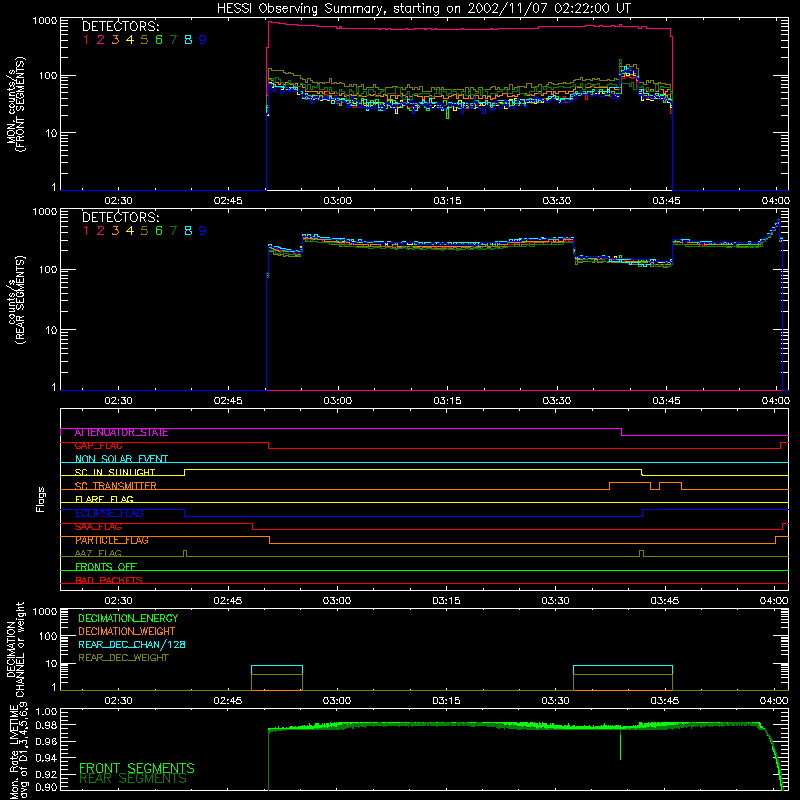The width and height of the screenshot is (800, 800).
Task: Select detector 2 in front segments legend
Action: (x=101, y=40)
